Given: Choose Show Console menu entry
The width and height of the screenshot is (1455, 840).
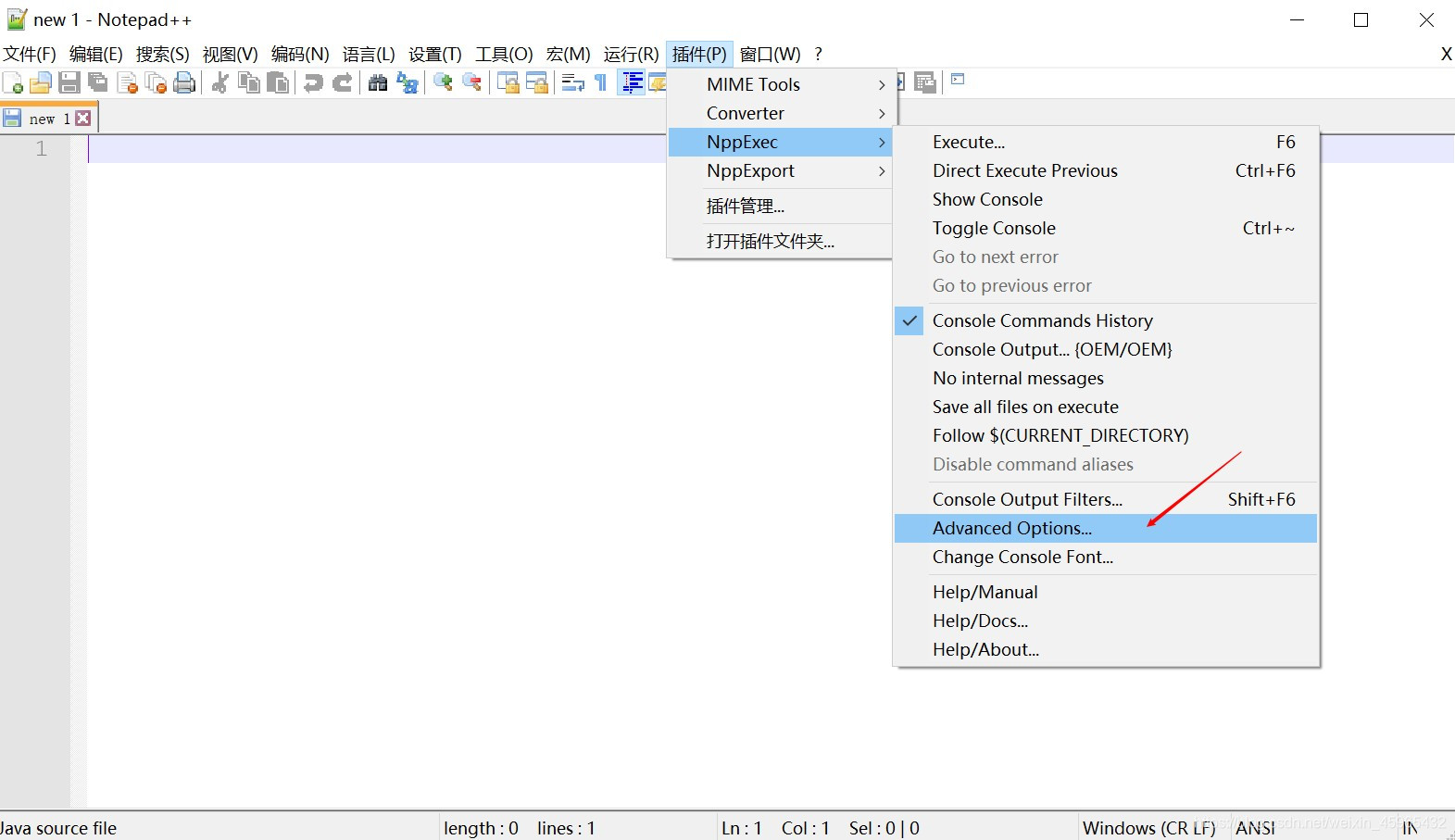Looking at the screenshot, I should (1106, 199).
